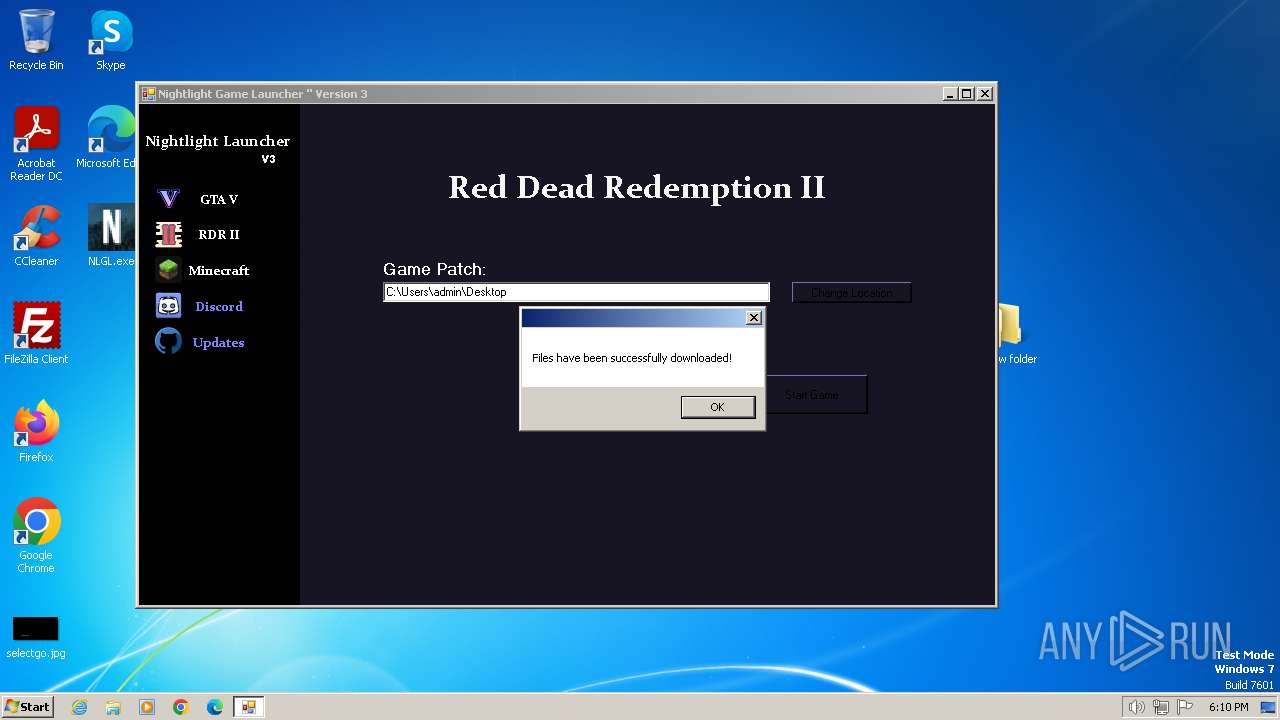
Task: Close the download message box
Action: pos(754,318)
